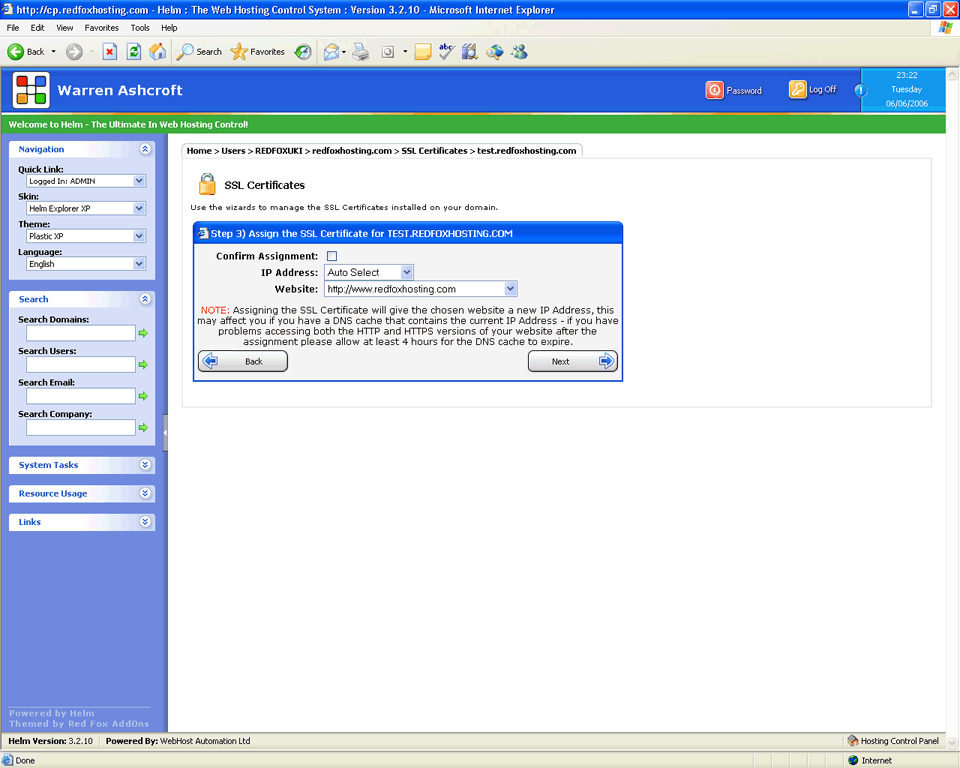Viewport: 960px width, 768px height.
Task: Open the Skin dropdown
Action: point(86,209)
